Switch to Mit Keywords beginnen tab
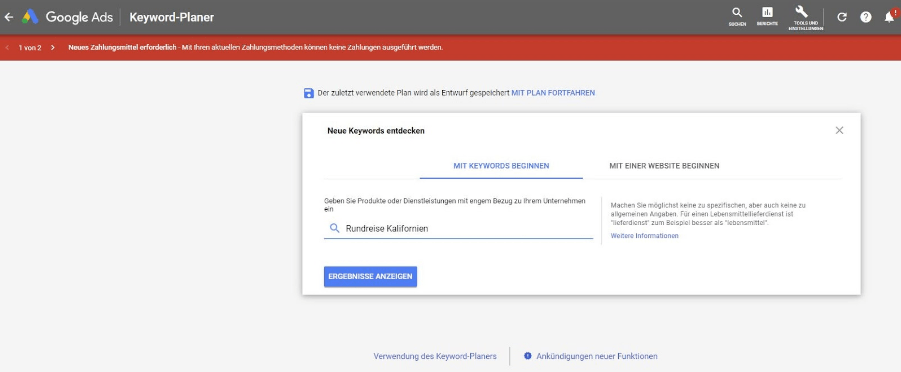The height and width of the screenshot is (372, 901). click(x=501, y=166)
